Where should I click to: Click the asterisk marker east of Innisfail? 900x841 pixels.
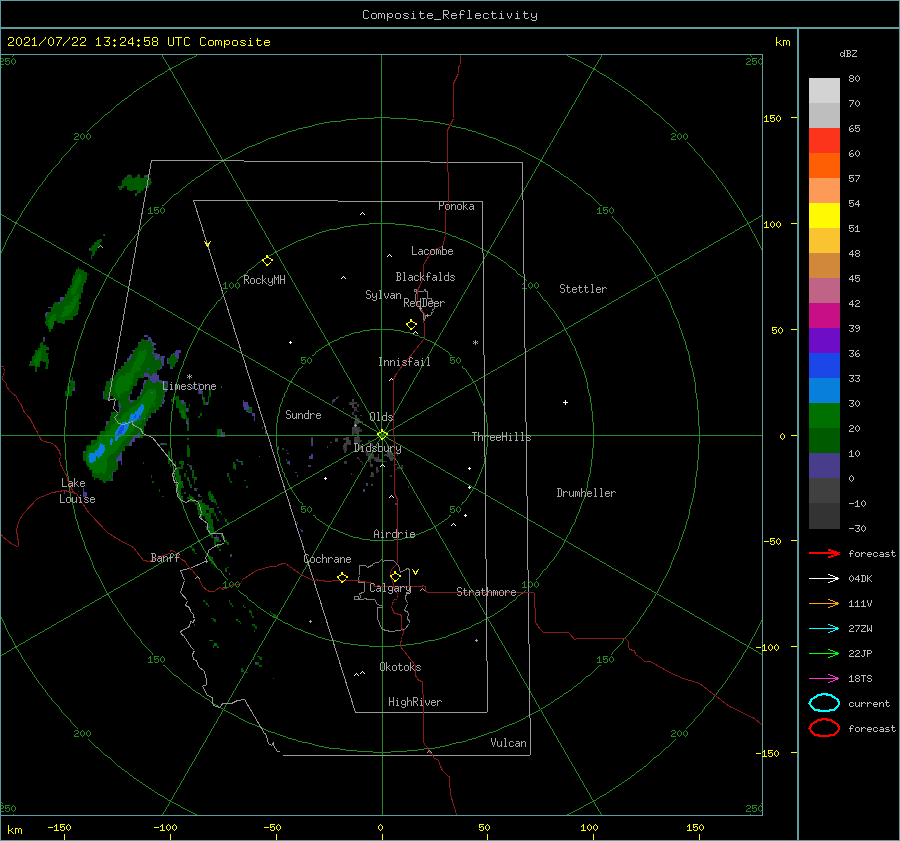tap(475, 343)
